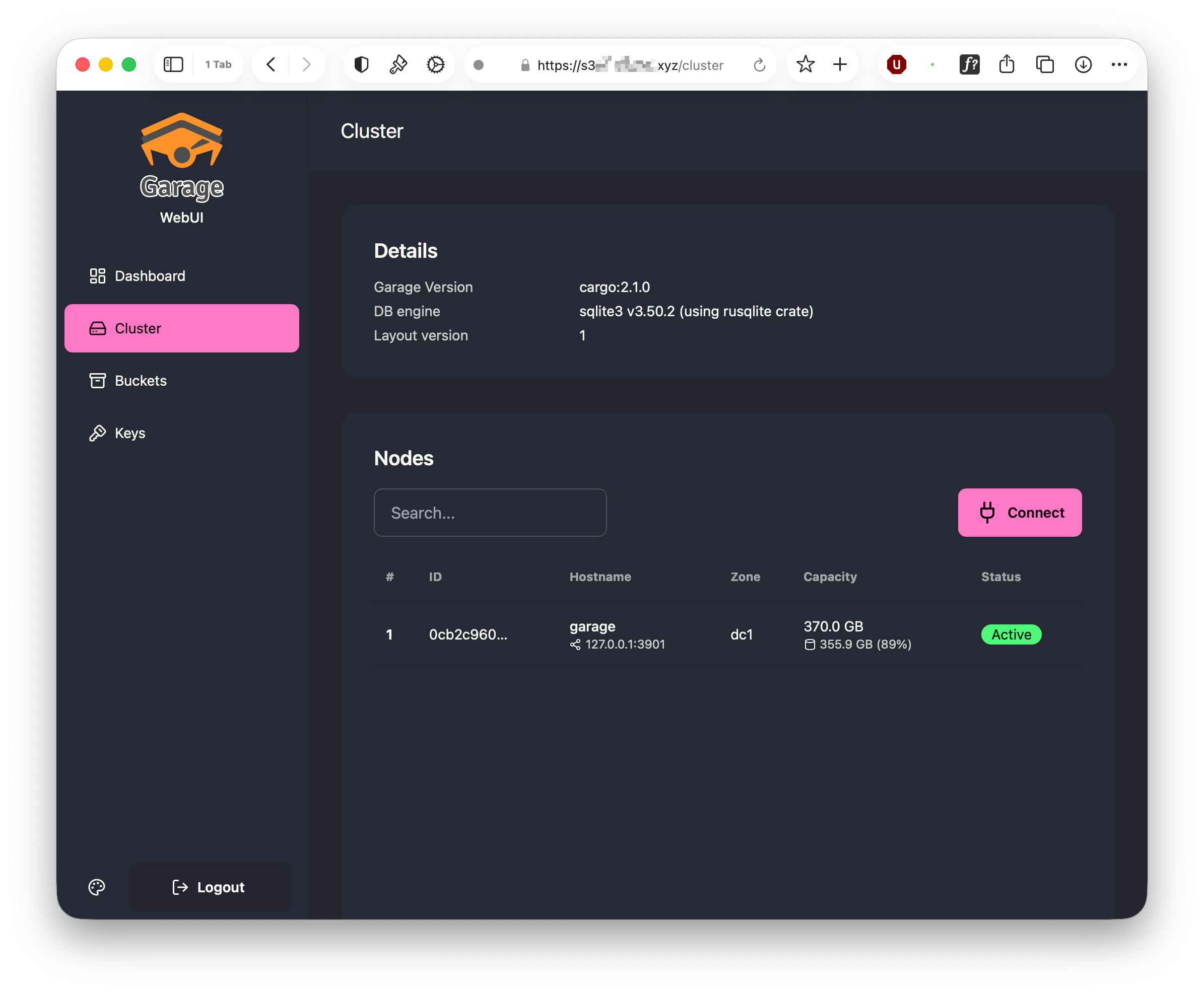Image resolution: width=1204 pixels, height=994 pixels.
Task: Open the 1 Tab overview
Action: tap(218, 64)
